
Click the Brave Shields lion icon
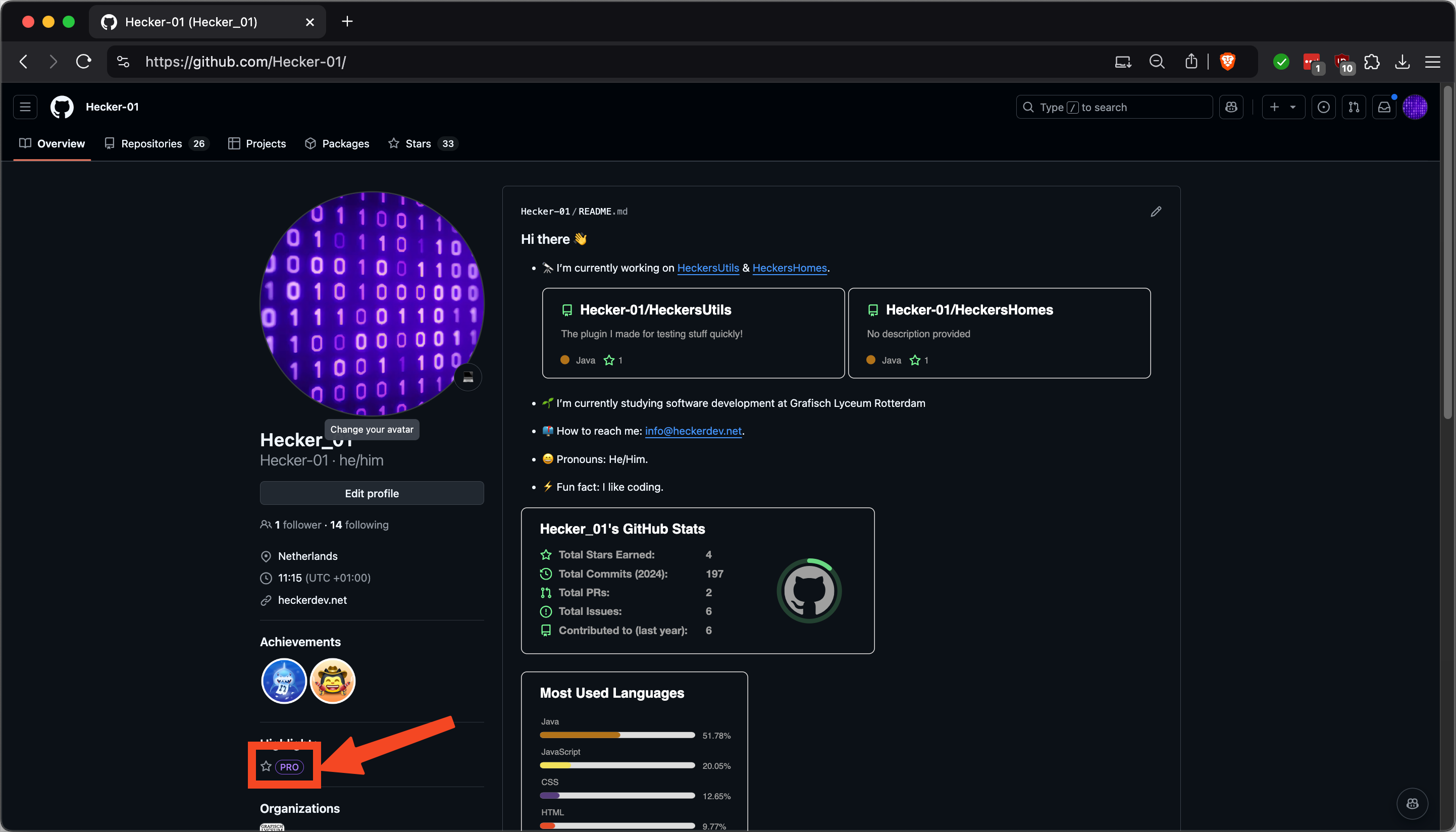[x=1227, y=61]
